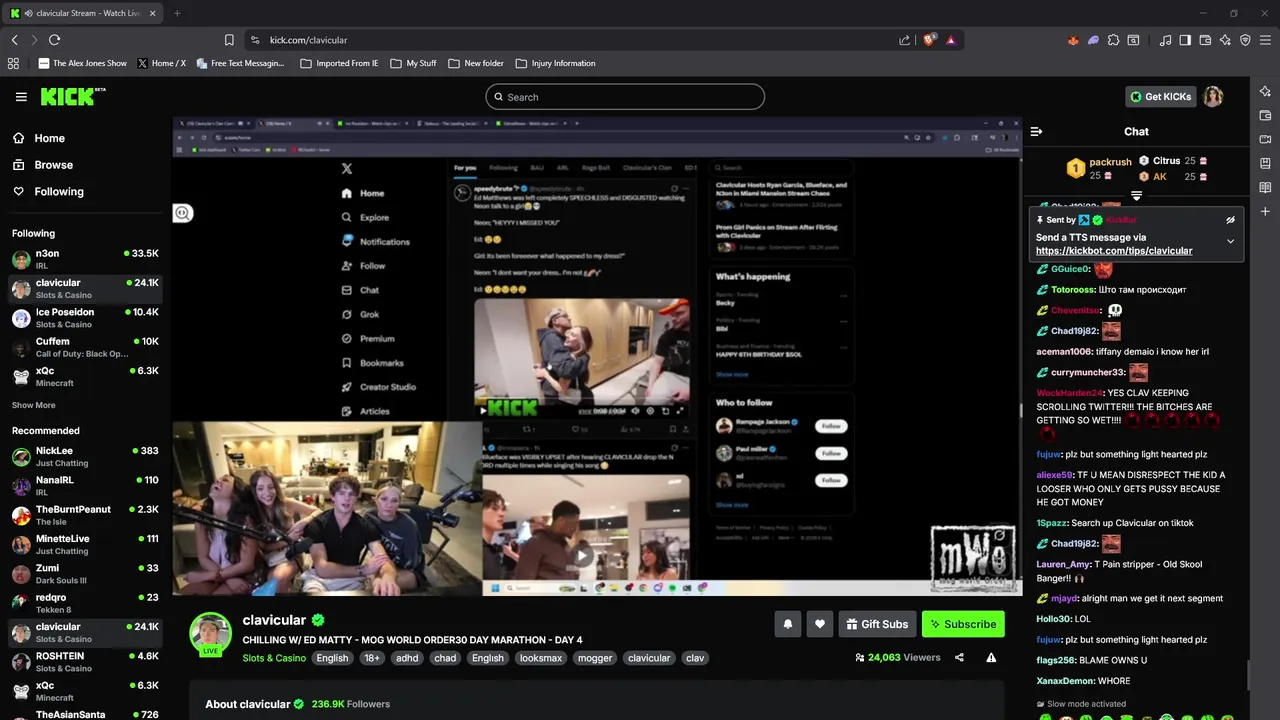Open Imported From IE bookmark folder
This screenshot has height=720, width=1280.
coord(339,63)
